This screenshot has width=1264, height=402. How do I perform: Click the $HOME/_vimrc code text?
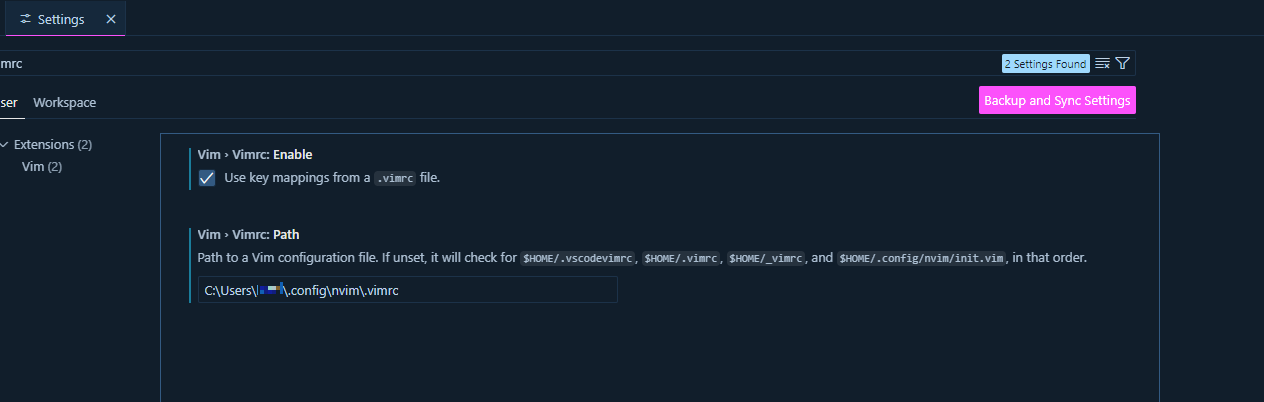(x=766, y=258)
